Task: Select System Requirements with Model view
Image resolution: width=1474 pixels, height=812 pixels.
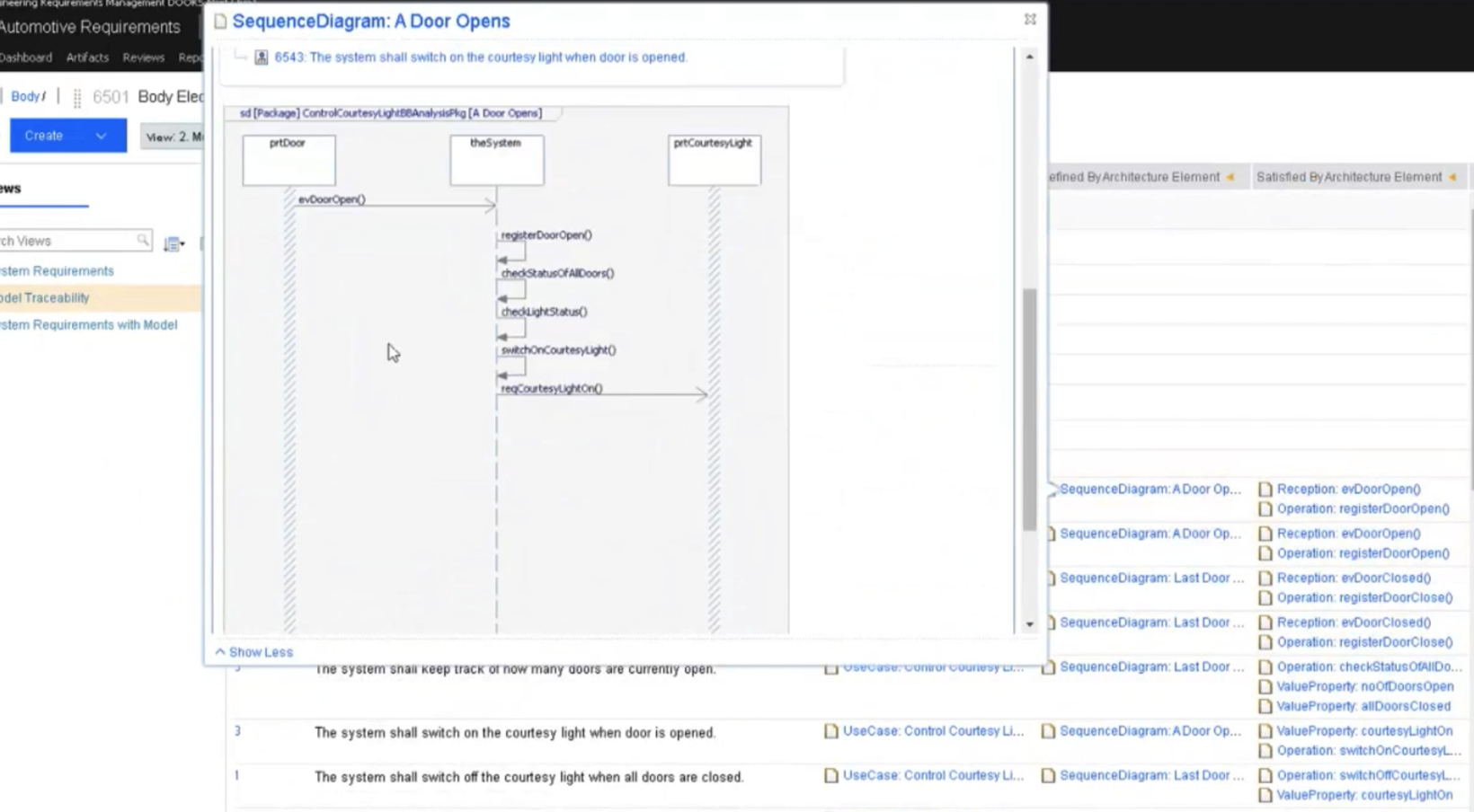Action: click(x=88, y=324)
